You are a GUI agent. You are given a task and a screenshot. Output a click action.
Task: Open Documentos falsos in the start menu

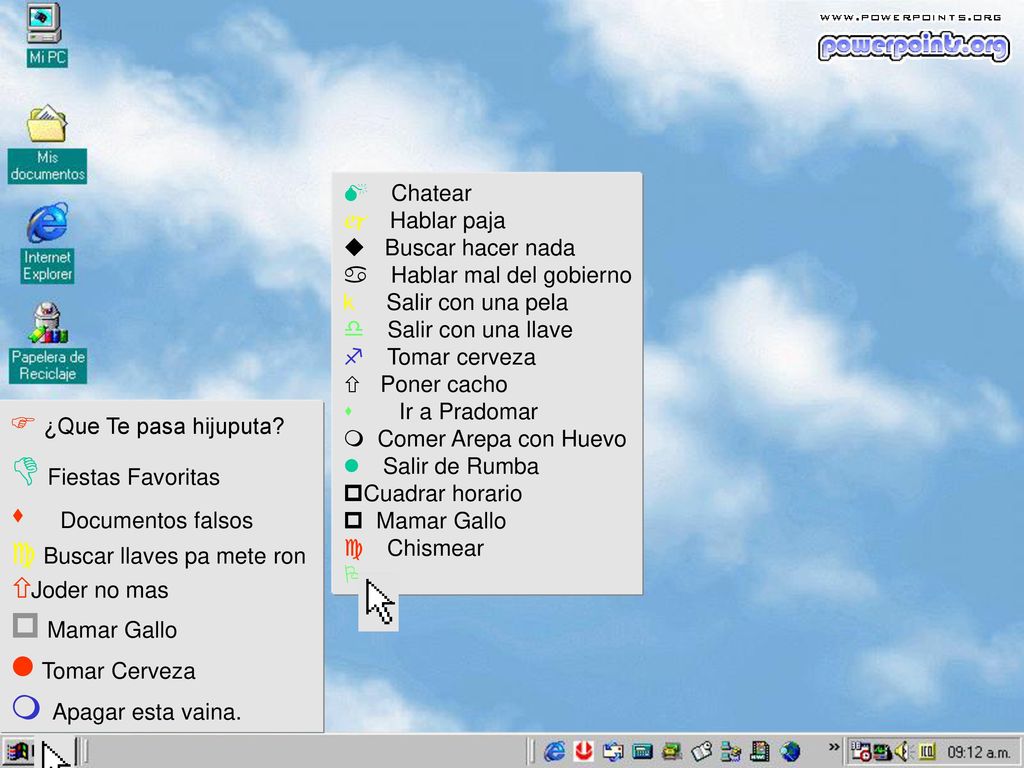pyautogui.click(x=156, y=520)
